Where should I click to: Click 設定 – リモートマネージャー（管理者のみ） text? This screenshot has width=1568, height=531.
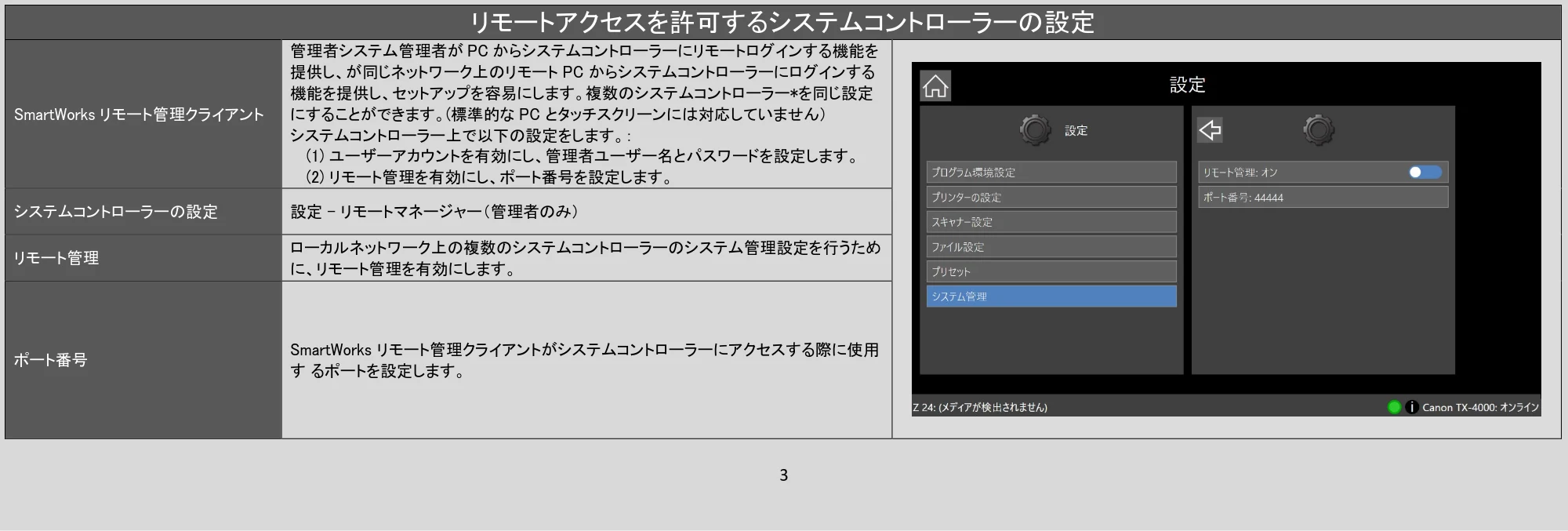coord(434,212)
